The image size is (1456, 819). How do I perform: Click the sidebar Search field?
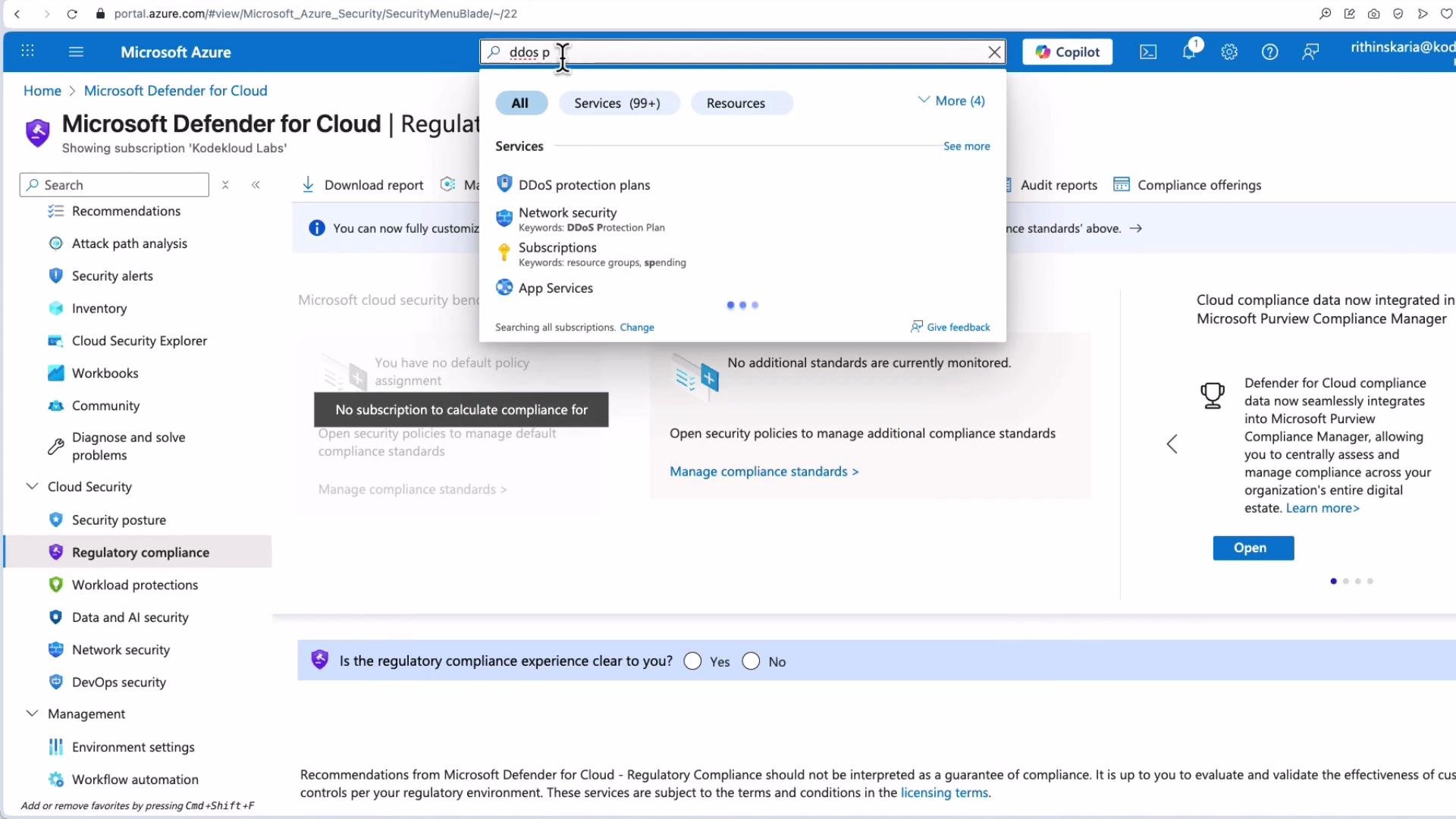(115, 185)
